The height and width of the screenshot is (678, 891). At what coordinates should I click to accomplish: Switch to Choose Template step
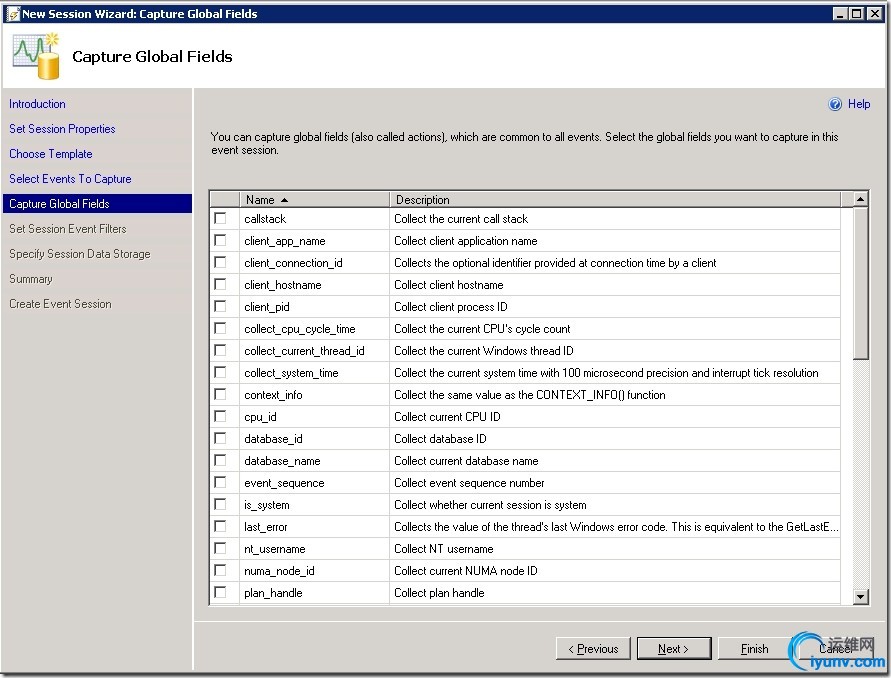coord(51,154)
